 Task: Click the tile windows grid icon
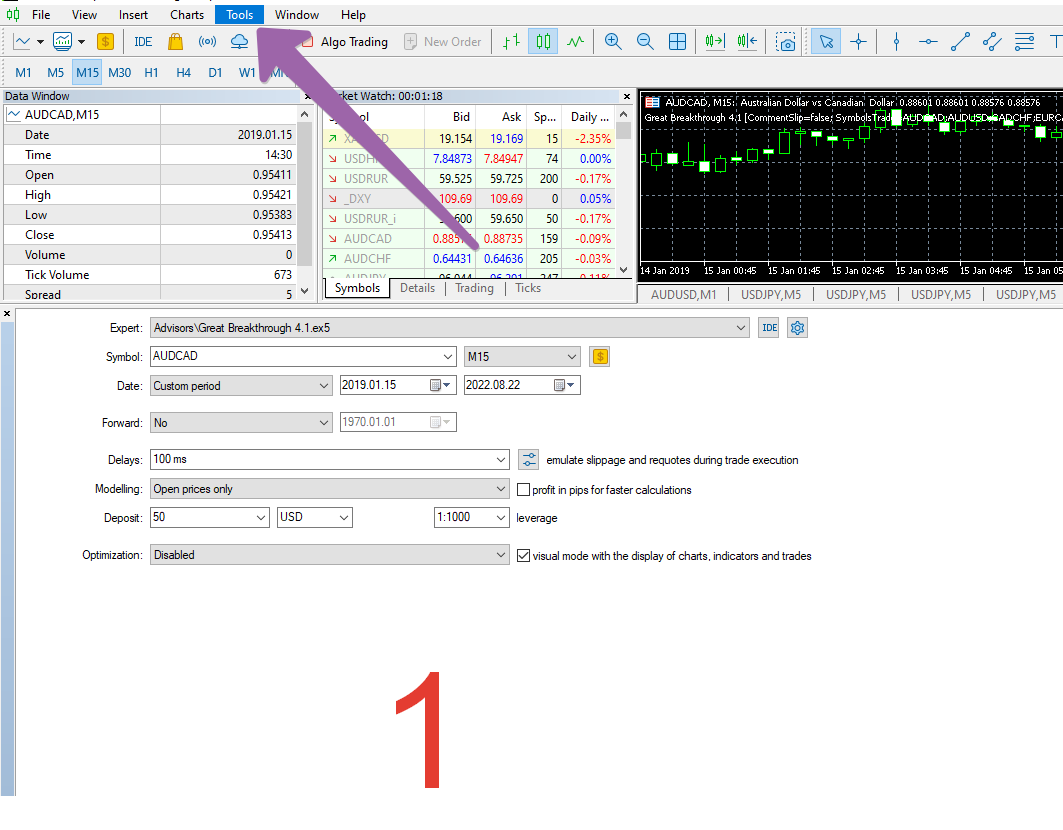pos(678,42)
